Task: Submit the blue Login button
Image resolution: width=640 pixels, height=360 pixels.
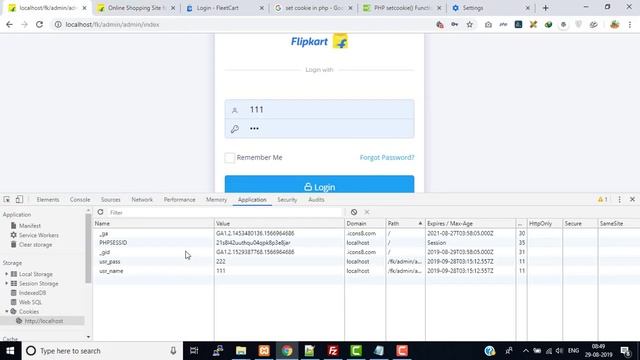Action: click(319, 184)
